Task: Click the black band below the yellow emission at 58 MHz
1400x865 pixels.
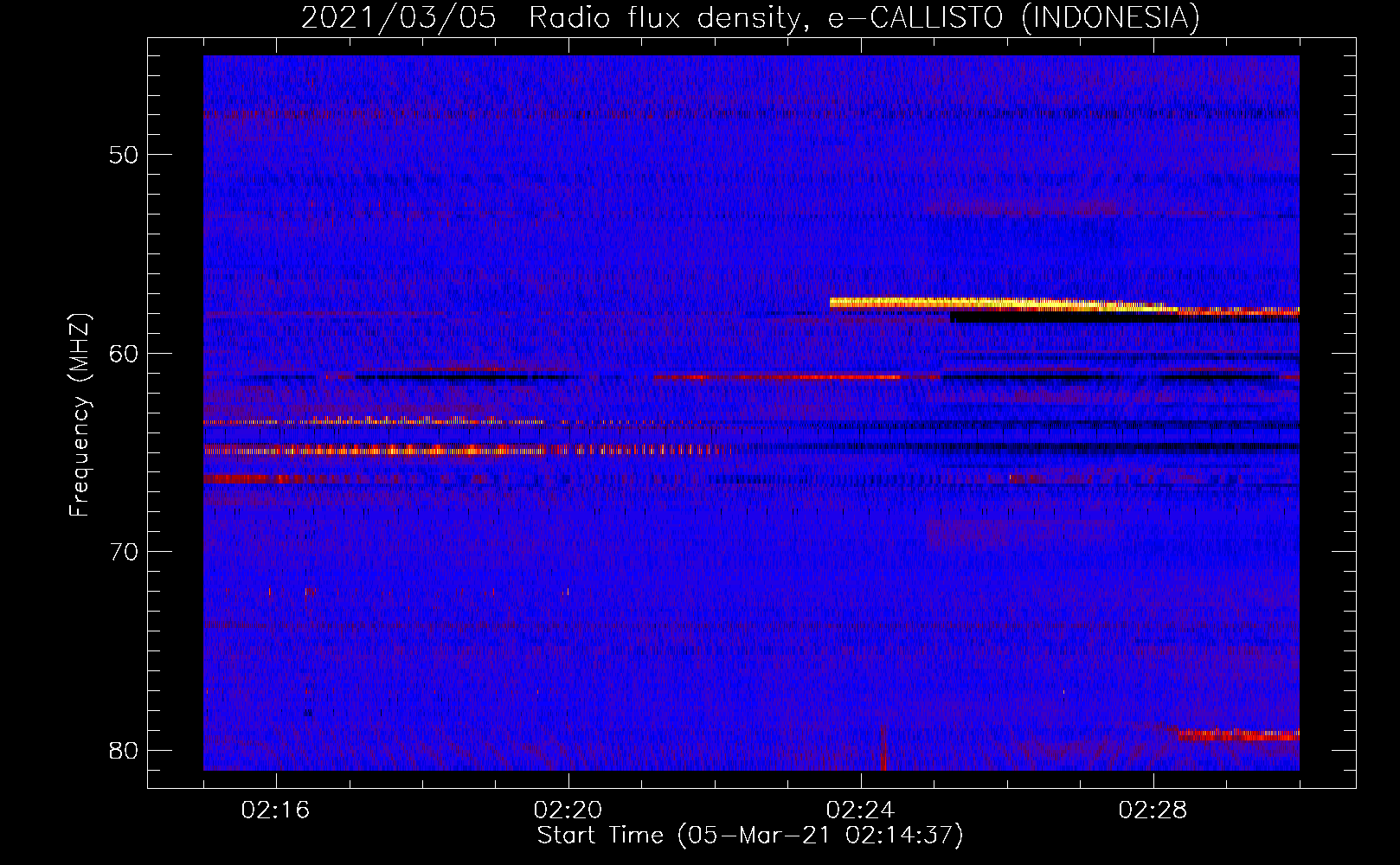Action: tap(1125, 317)
